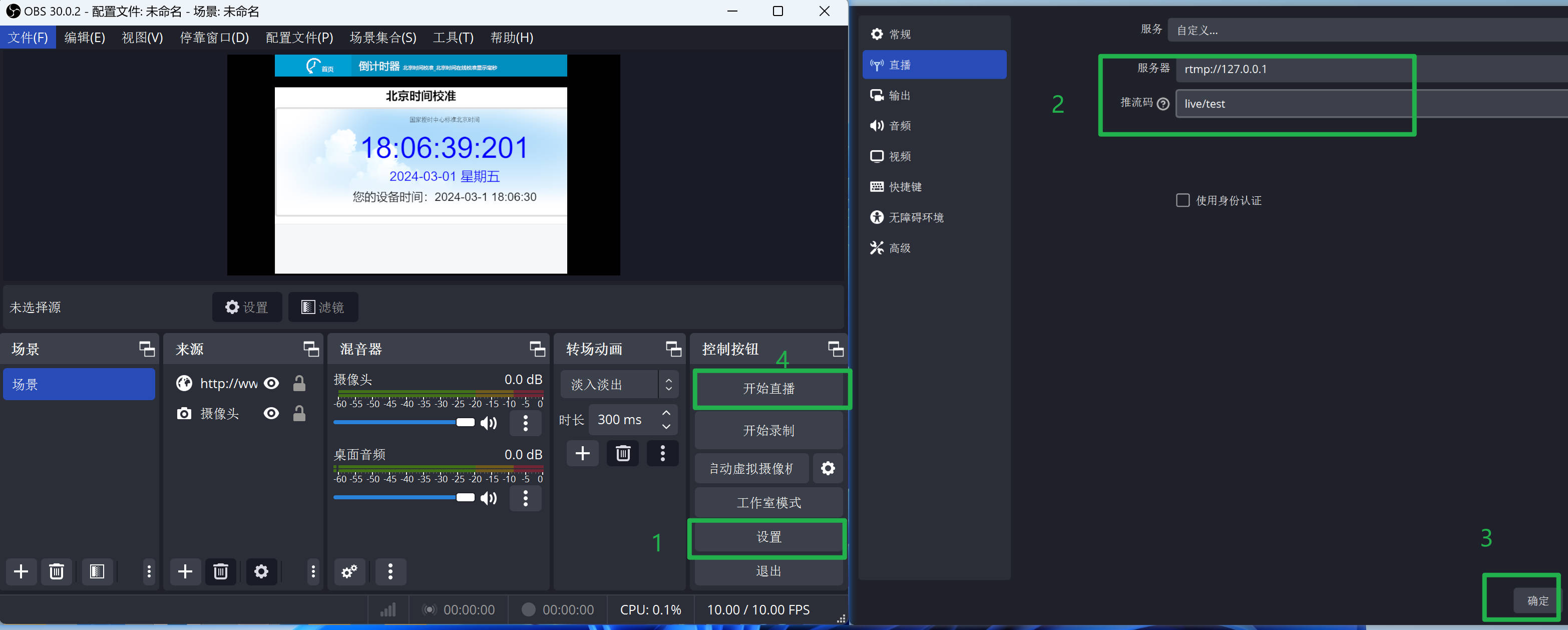This screenshot has height=630, width=1568.
Task: Open the 配置文件(P) menu
Action: [x=299, y=37]
